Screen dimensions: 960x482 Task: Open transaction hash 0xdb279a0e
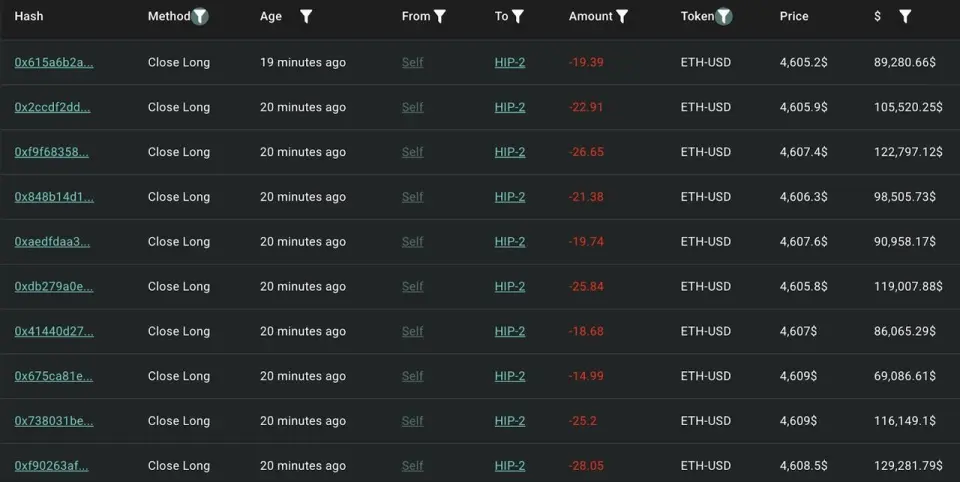click(54, 287)
